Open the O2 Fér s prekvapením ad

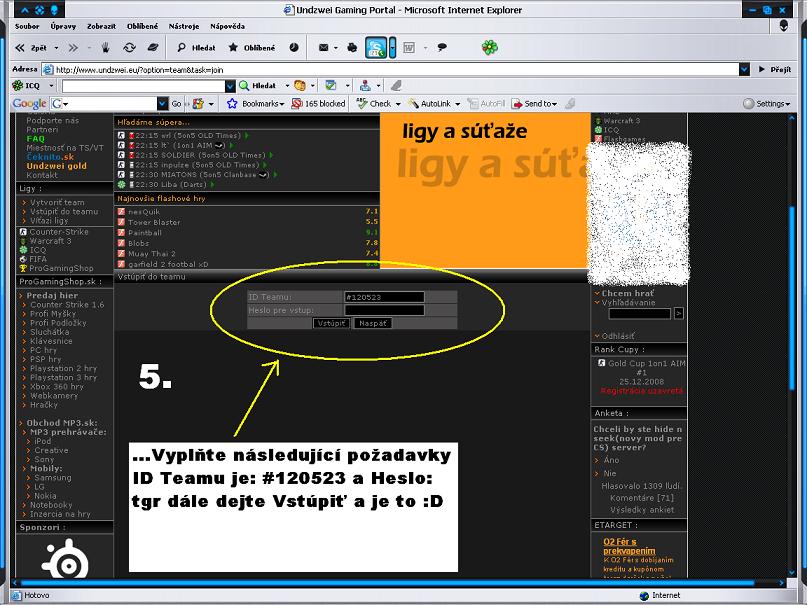[x=629, y=546]
